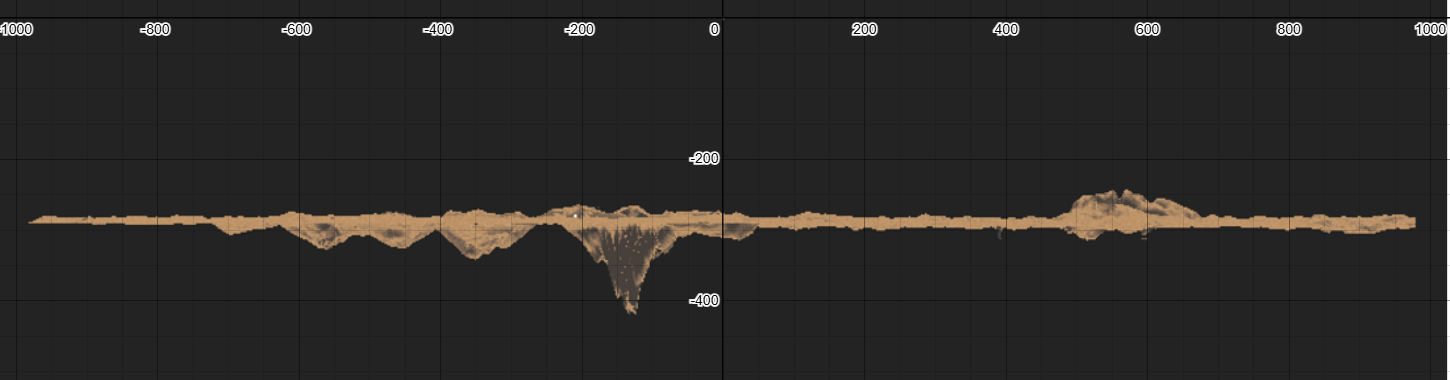Select the -400 label on the top axis
The image size is (1450, 380).
click(x=438, y=30)
